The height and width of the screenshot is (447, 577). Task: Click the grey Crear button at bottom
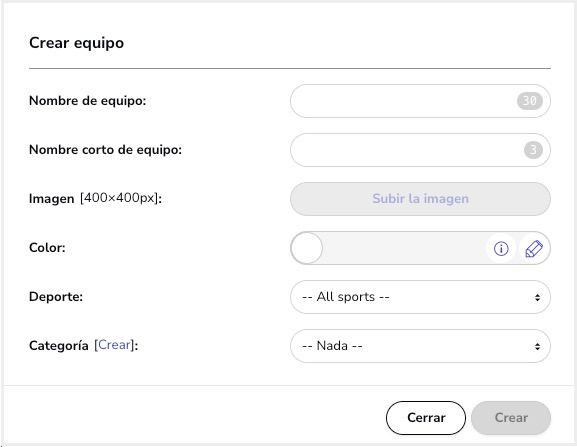[x=511, y=418]
